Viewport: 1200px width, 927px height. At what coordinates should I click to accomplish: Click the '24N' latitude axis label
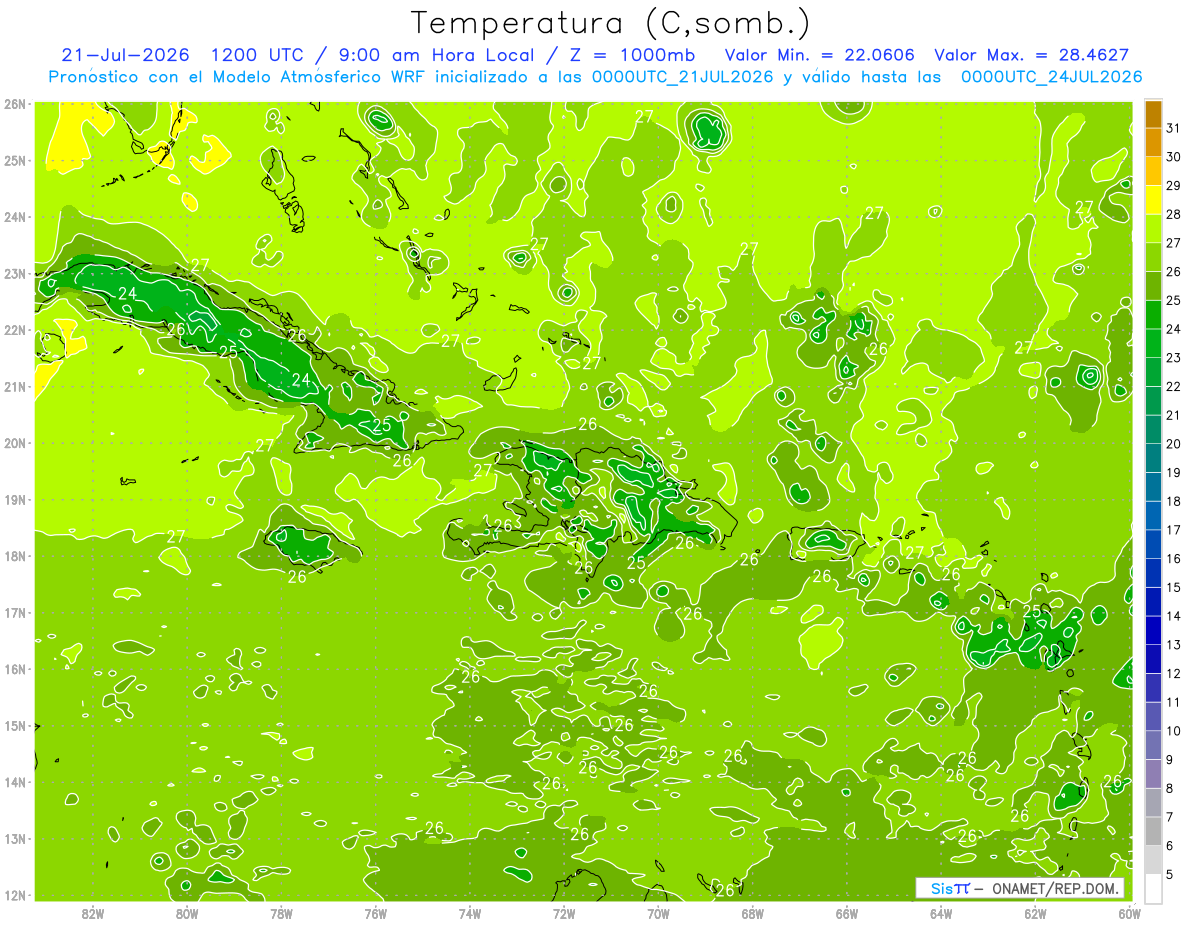pyautogui.click(x=14, y=217)
